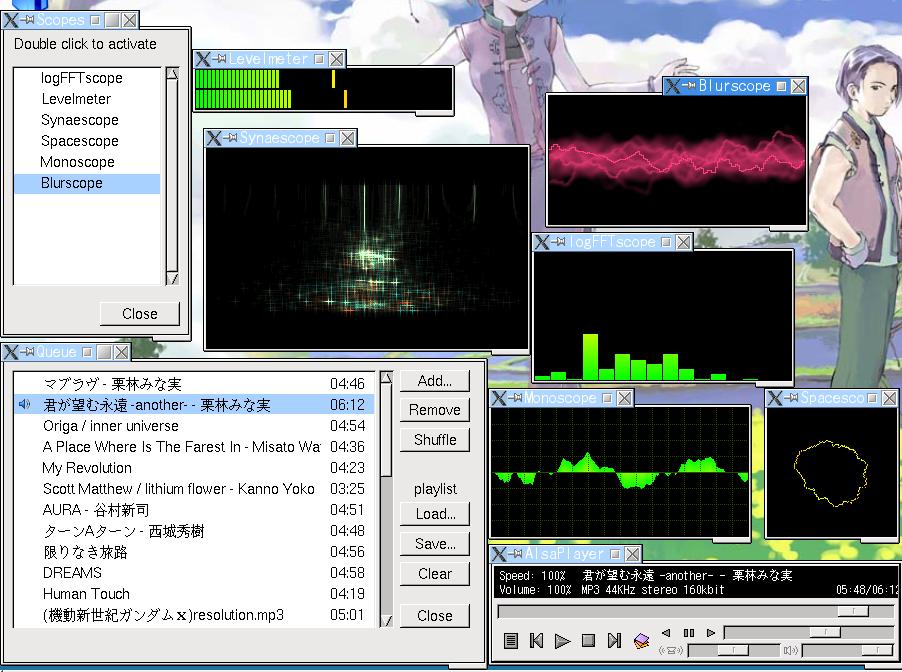Image resolution: width=902 pixels, height=672 pixels.
Task: Select Spacescope in the Scopes list
Action: click(x=87, y=141)
